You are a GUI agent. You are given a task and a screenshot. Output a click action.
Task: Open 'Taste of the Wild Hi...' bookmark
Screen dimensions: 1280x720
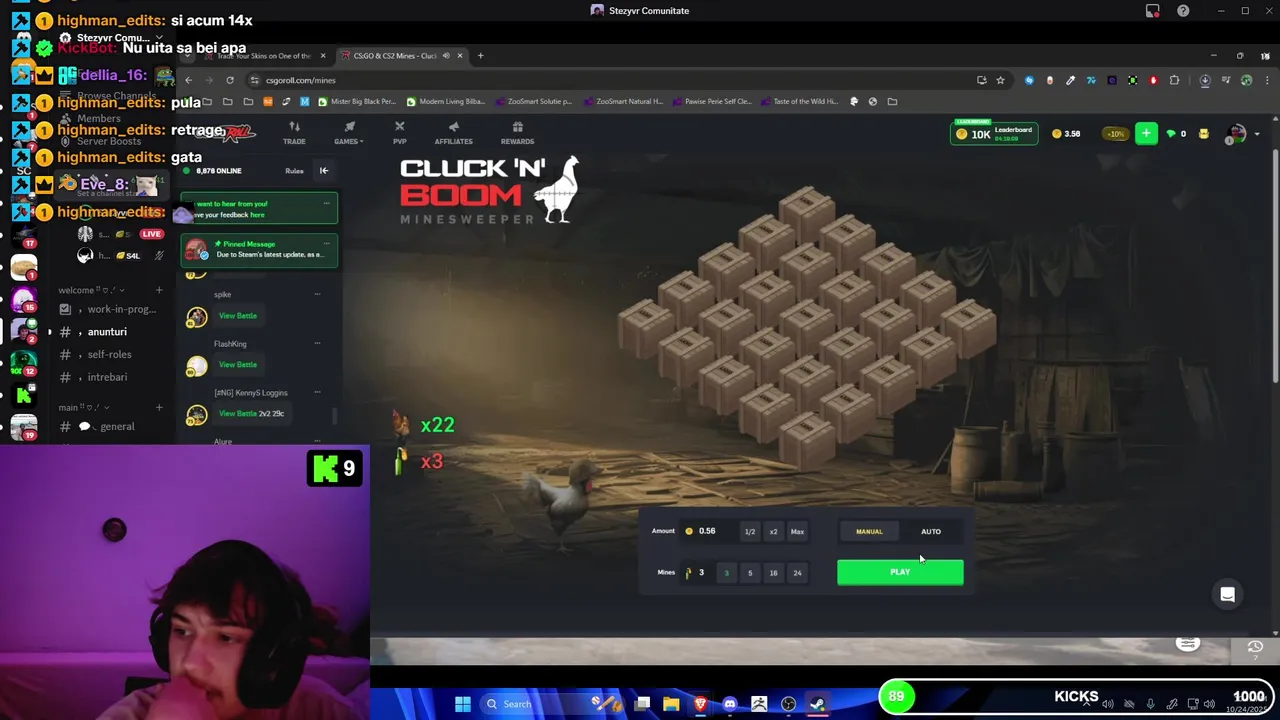[800, 101]
